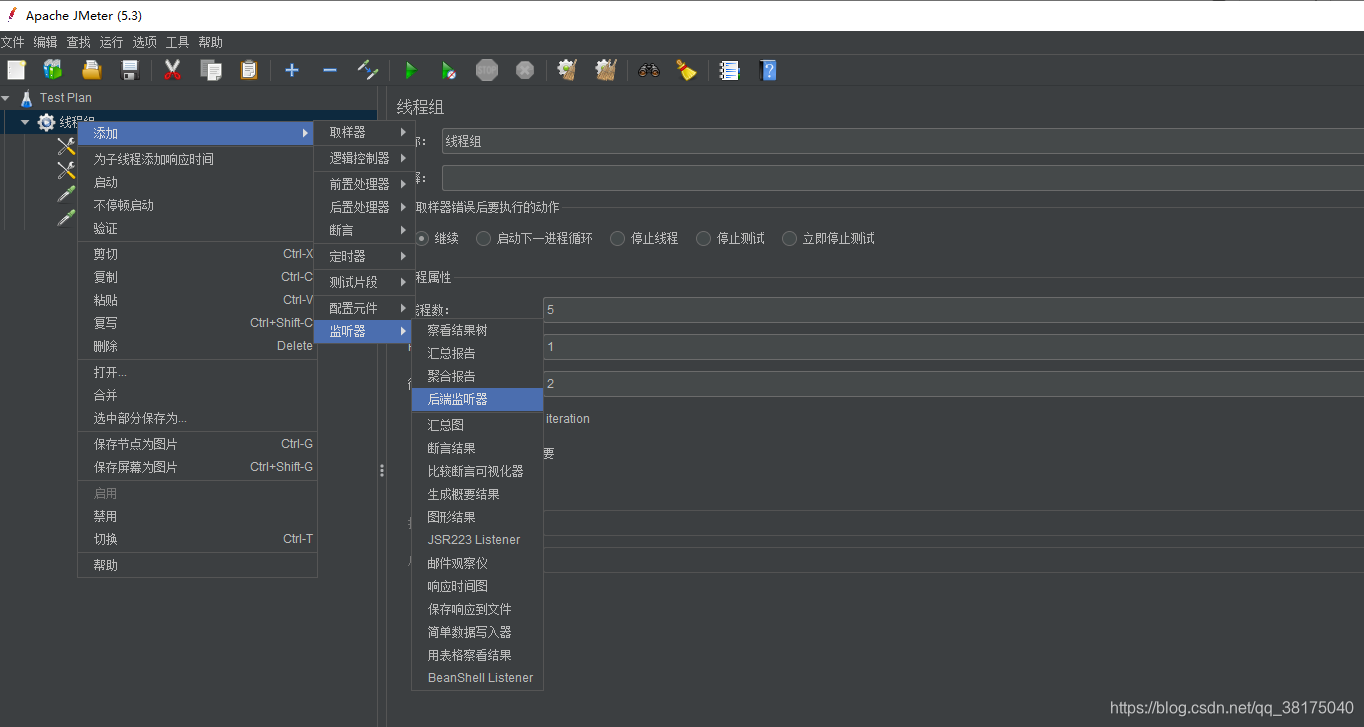Image resolution: width=1364 pixels, height=727 pixels.
Task: Expand the 逻辑控制器 submenu
Action: coord(365,158)
